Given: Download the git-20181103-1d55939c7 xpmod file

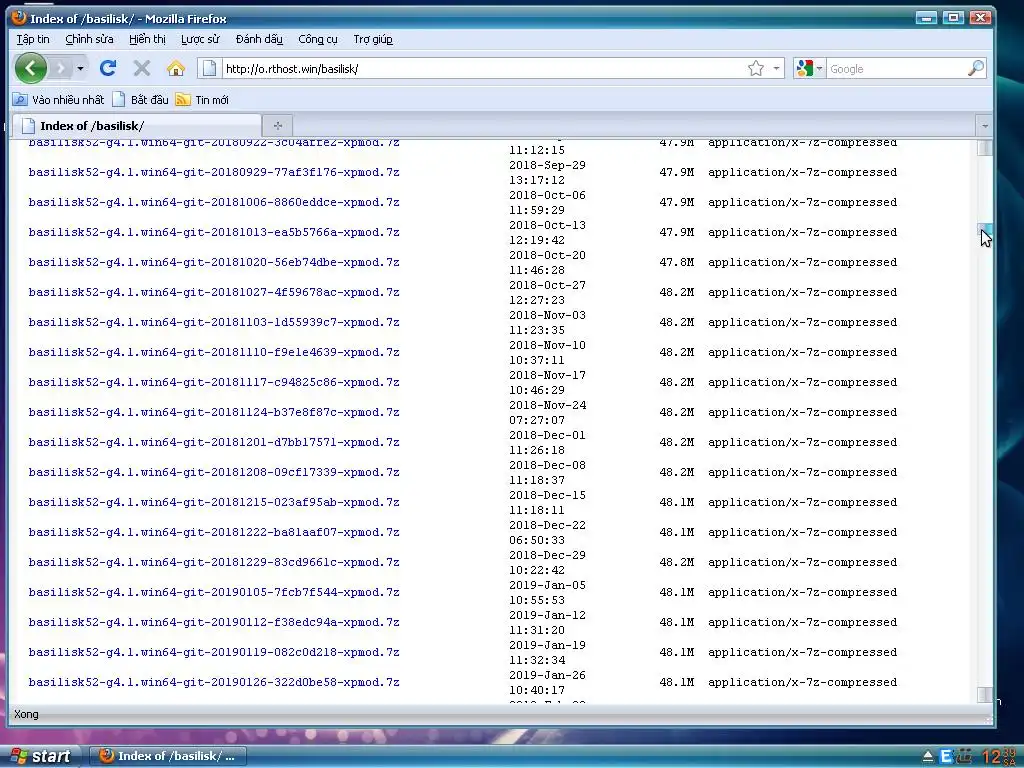Looking at the screenshot, I should pos(214,323).
